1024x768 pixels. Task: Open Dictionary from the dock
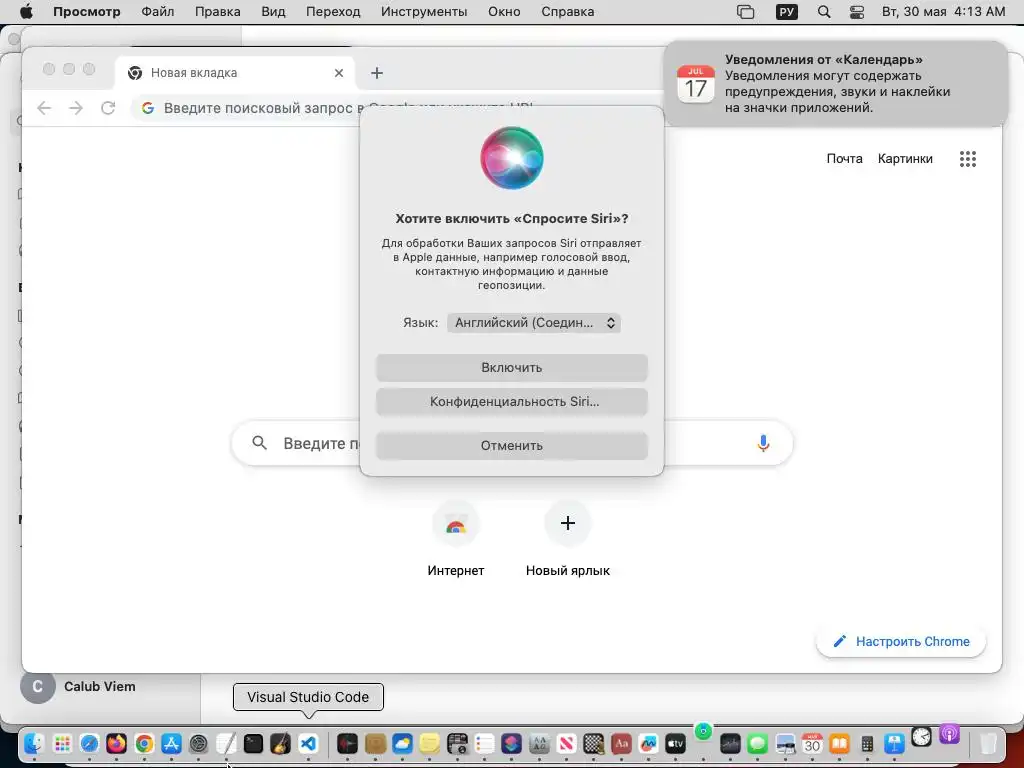coord(621,743)
